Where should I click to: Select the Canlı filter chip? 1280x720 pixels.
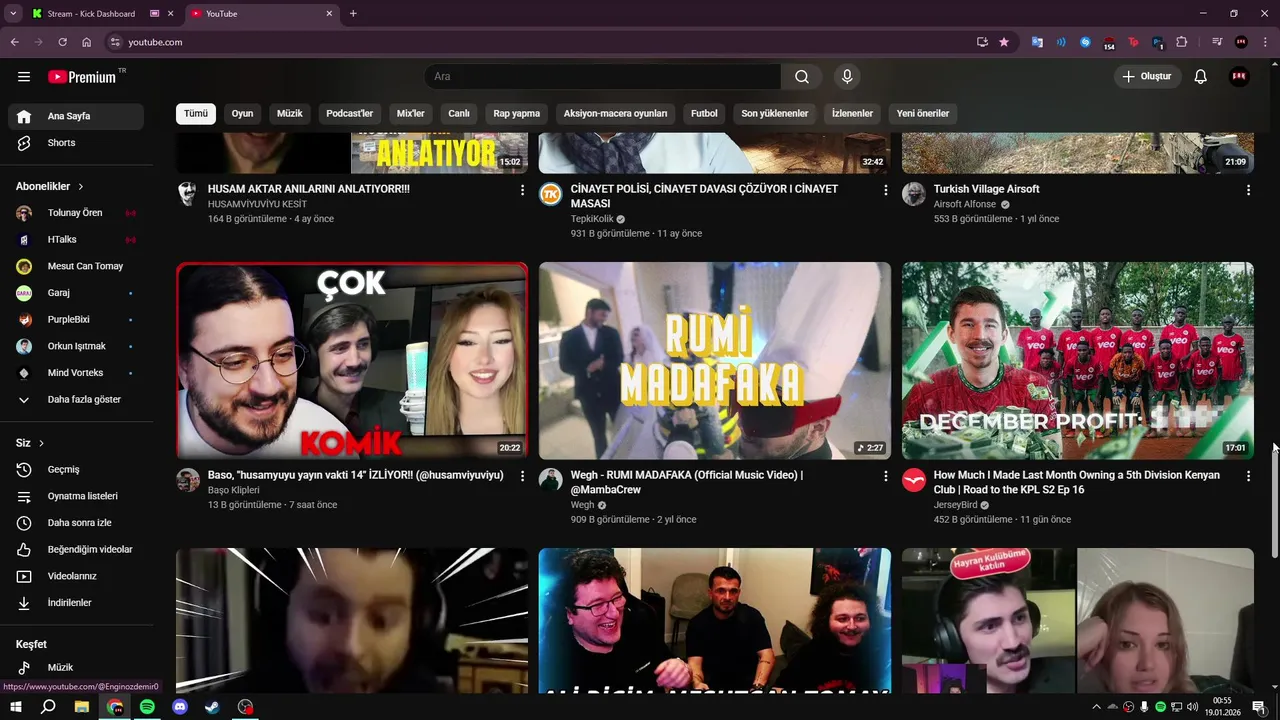coord(459,114)
